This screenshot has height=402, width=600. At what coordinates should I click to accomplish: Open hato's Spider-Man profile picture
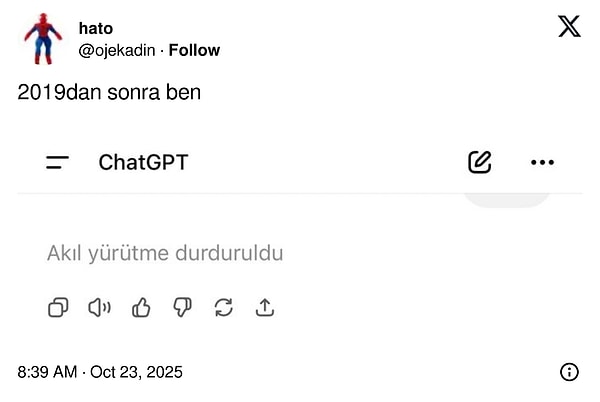tap(42, 39)
